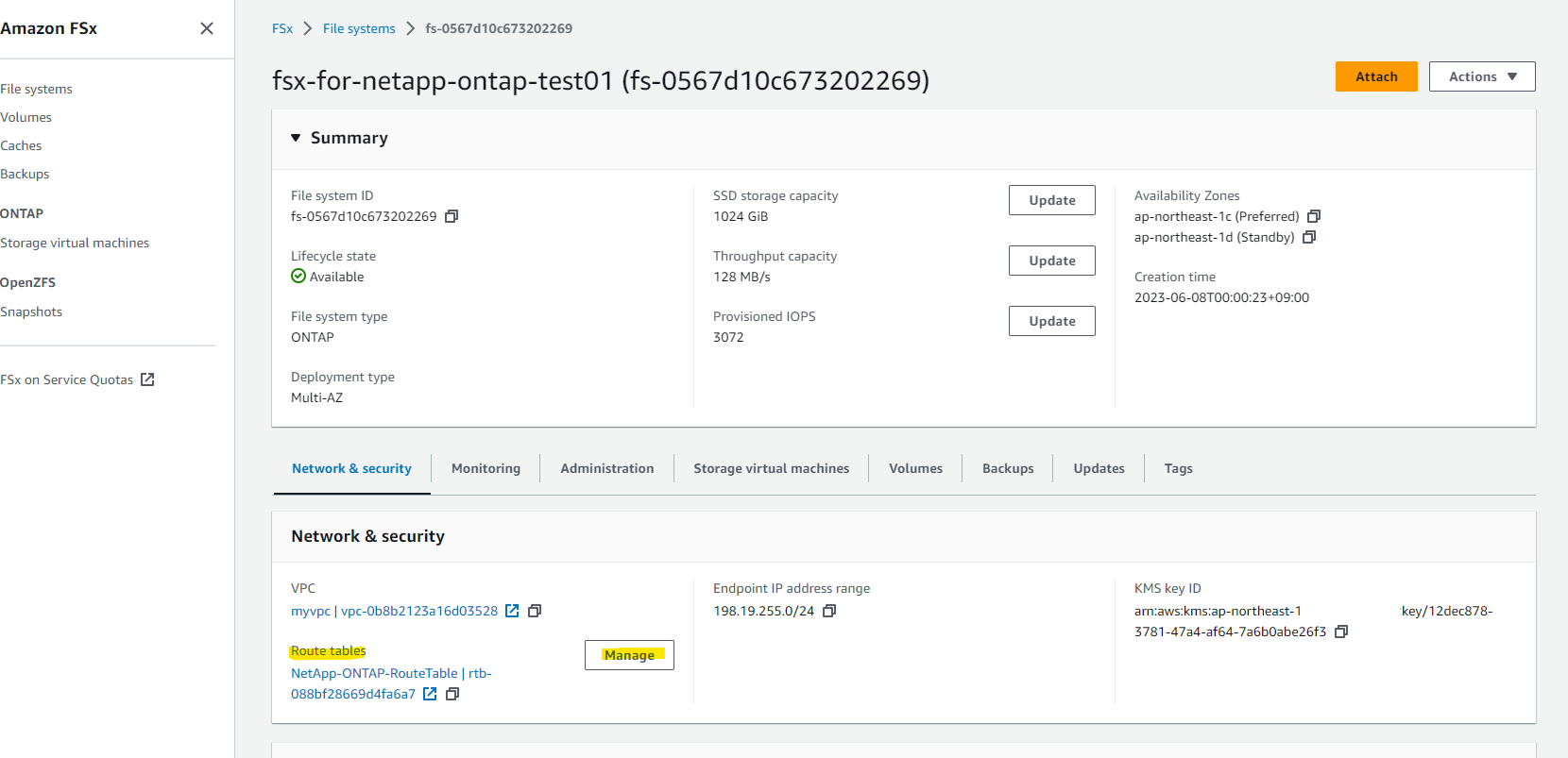Open FSx Service Quotas external icon

(147, 379)
